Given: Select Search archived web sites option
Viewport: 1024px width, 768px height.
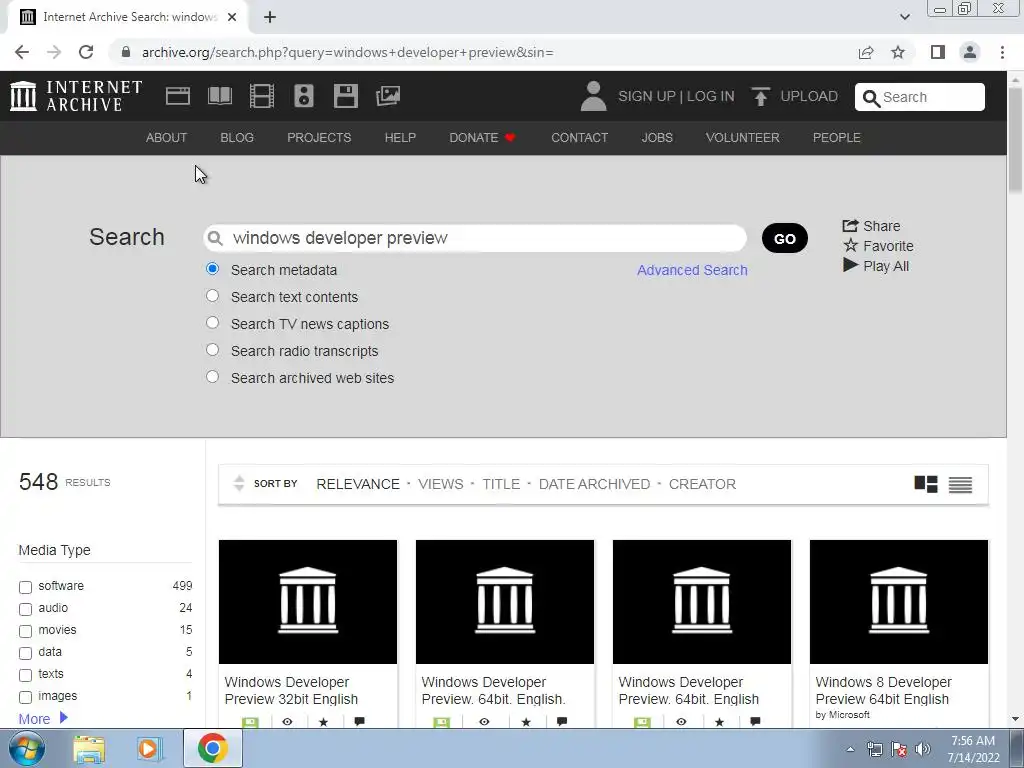Looking at the screenshot, I should tap(212, 377).
